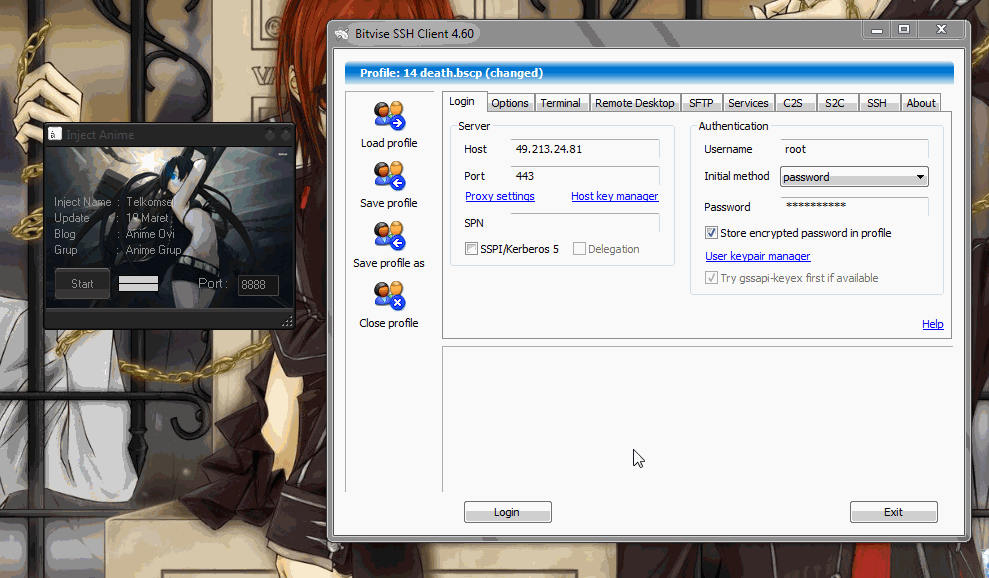Switch to the Terminal tab
989x578 pixels.
(560, 103)
